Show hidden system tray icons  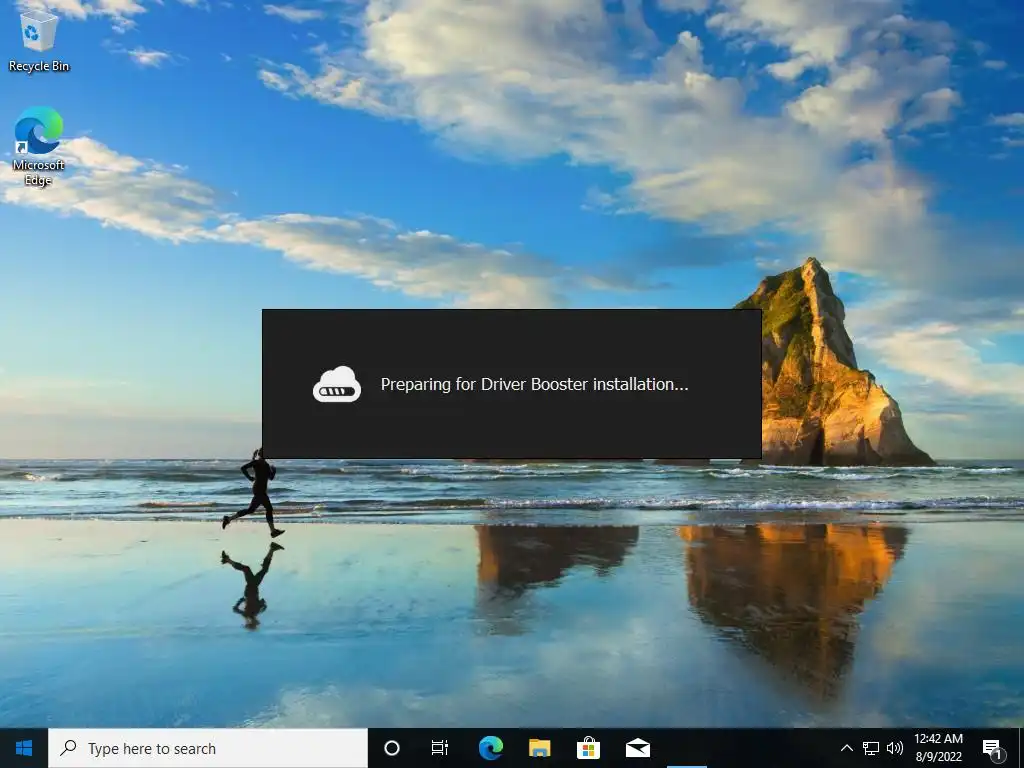click(846, 748)
